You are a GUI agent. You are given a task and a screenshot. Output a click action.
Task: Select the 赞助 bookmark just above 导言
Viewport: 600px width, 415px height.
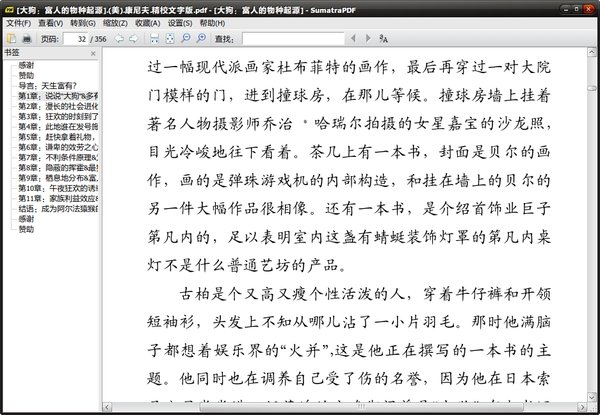[26, 75]
